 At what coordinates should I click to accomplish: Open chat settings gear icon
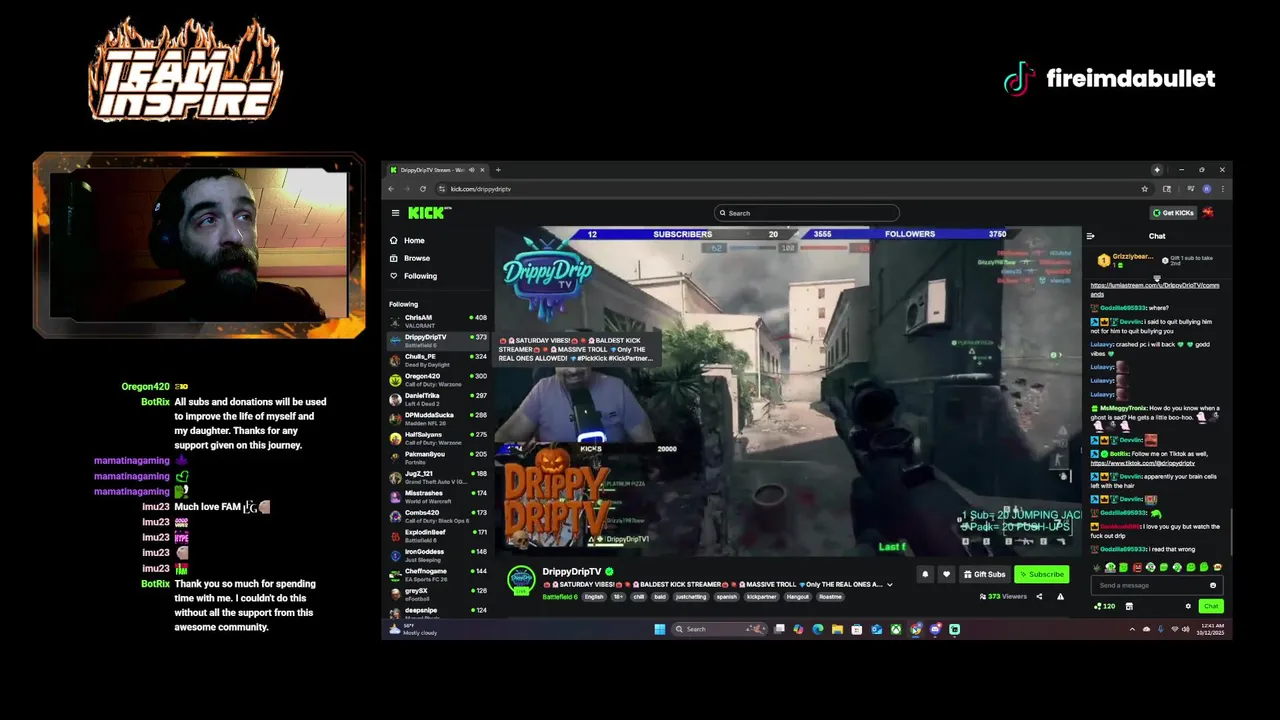click(x=1188, y=606)
